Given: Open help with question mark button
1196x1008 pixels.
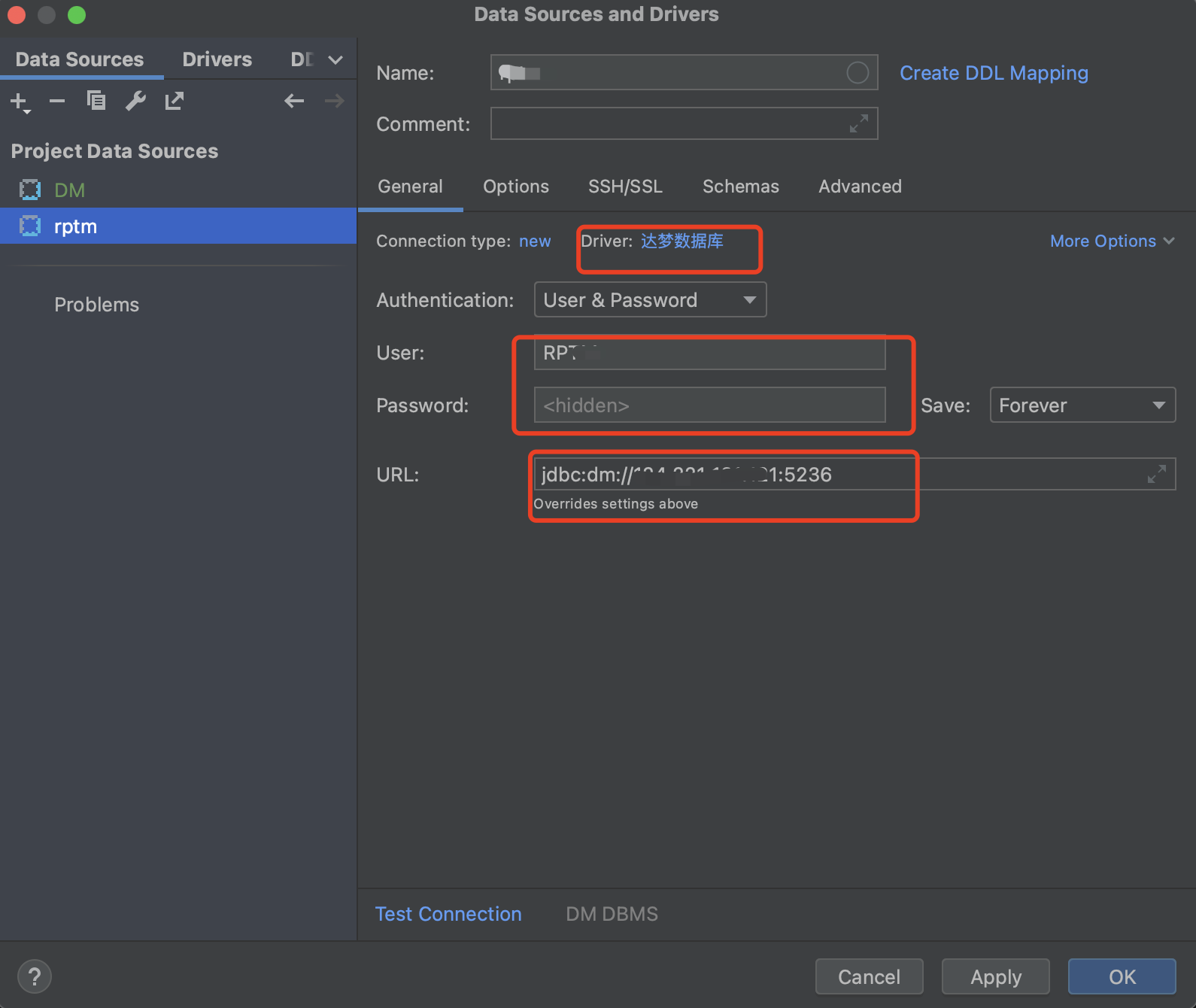Looking at the screenshot, I should 34,976.
